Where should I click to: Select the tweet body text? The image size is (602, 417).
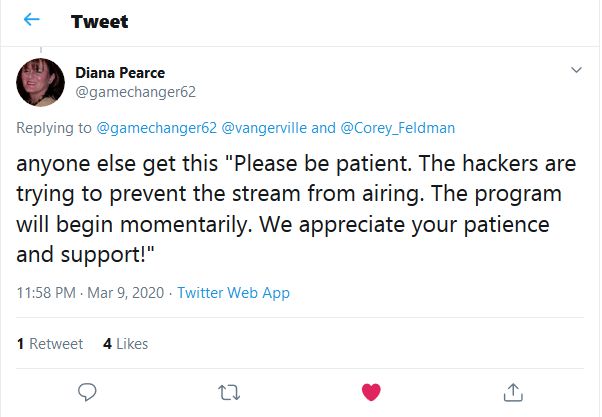pos(296,209)
